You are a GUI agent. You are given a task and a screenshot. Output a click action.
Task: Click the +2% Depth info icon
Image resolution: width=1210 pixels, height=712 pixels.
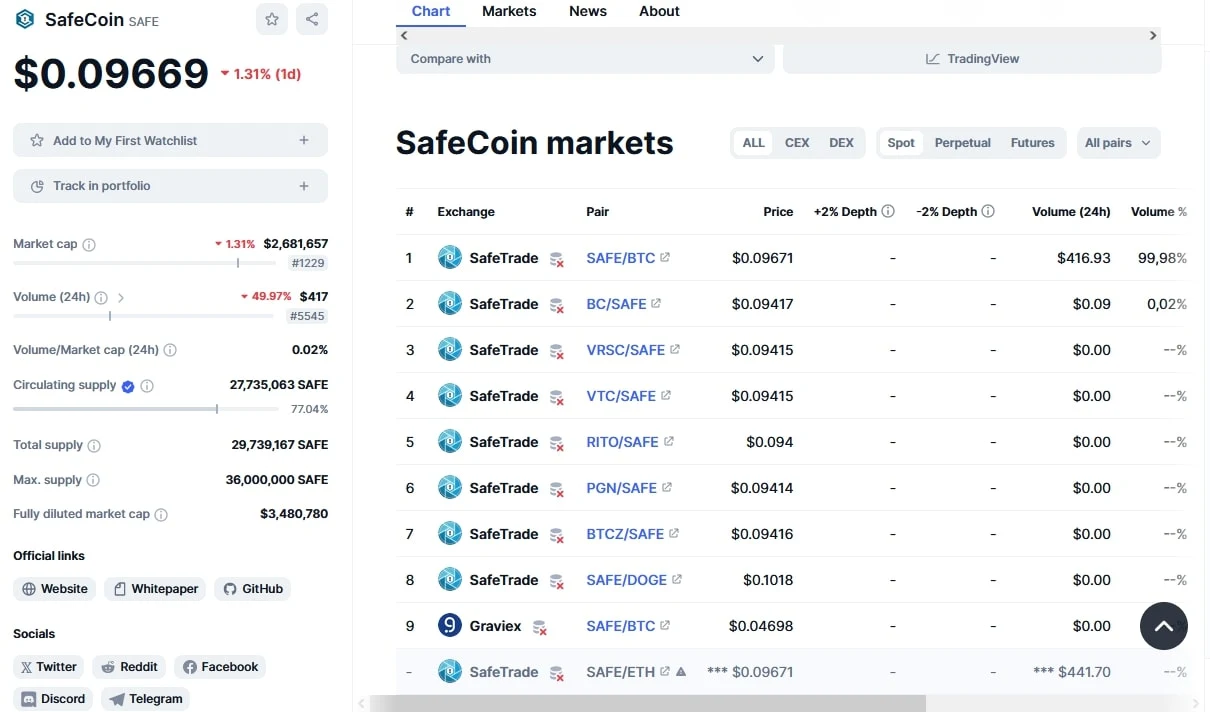(x=888, y=212)
